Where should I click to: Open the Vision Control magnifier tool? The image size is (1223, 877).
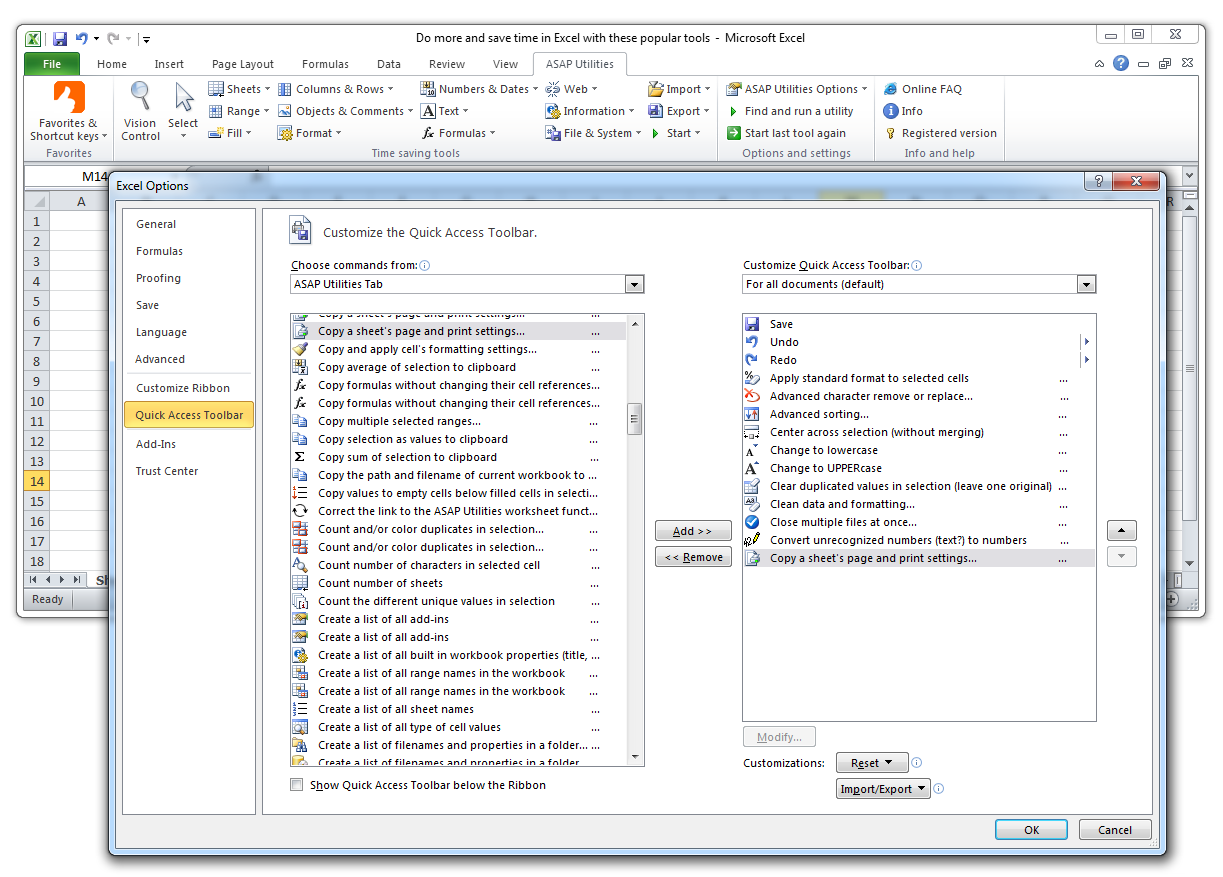pyautogui.click(x=140, y=97)
